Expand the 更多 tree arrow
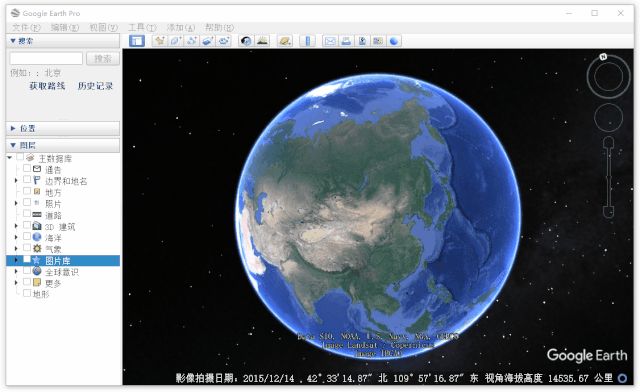This screenshot has height=392, width=640. [16, 283]
